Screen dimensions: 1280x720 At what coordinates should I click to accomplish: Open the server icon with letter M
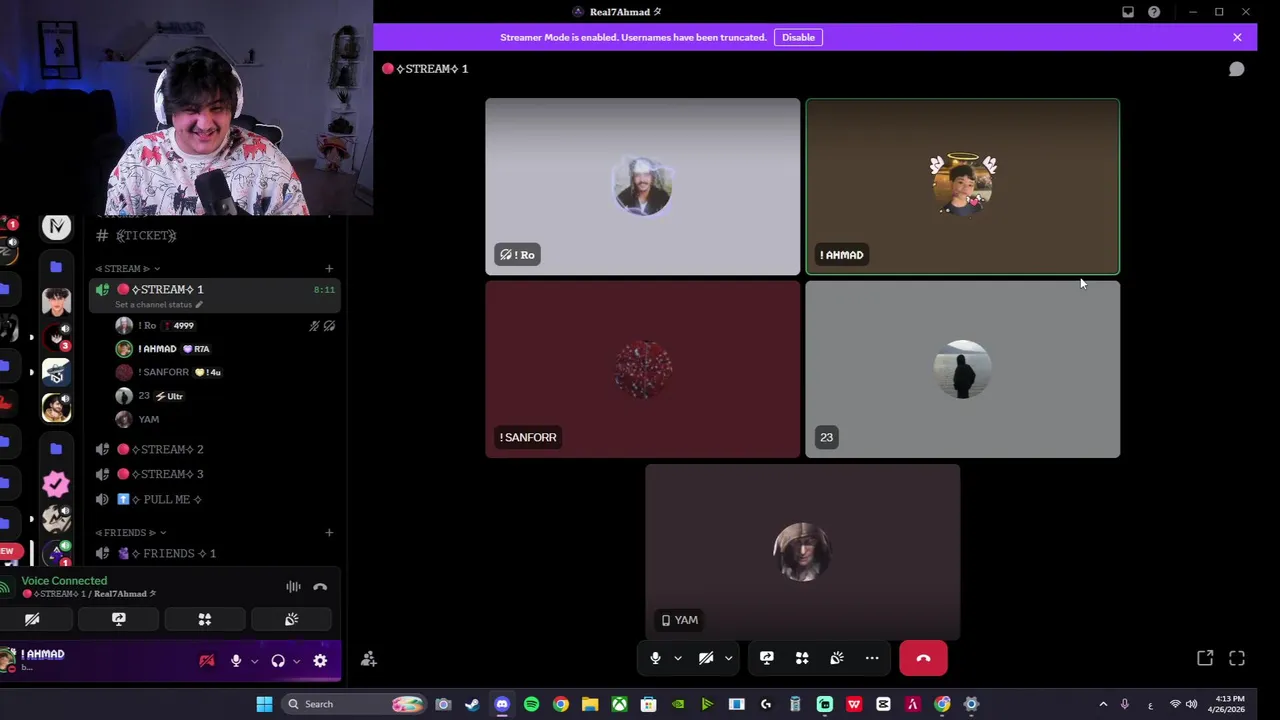[x=56, y=227]
